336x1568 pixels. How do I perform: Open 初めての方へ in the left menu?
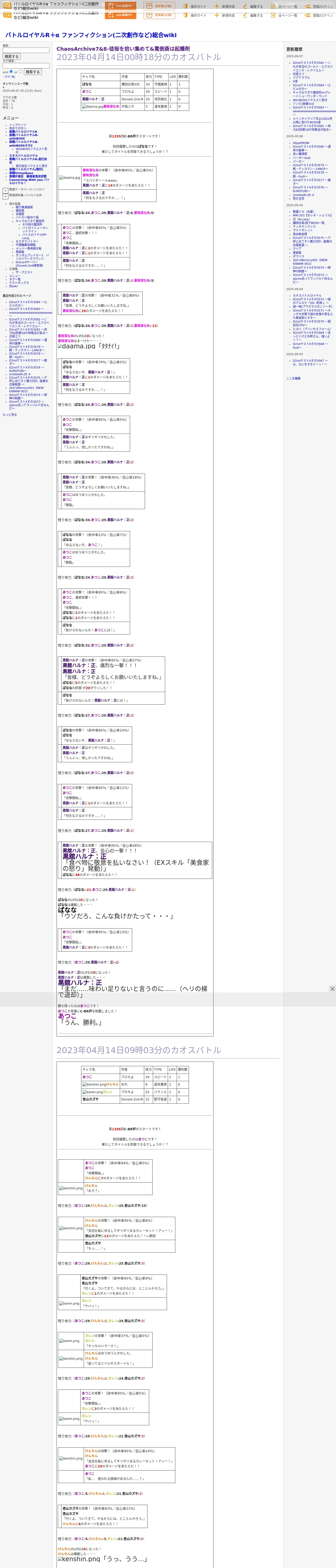[x=18, y=128]
